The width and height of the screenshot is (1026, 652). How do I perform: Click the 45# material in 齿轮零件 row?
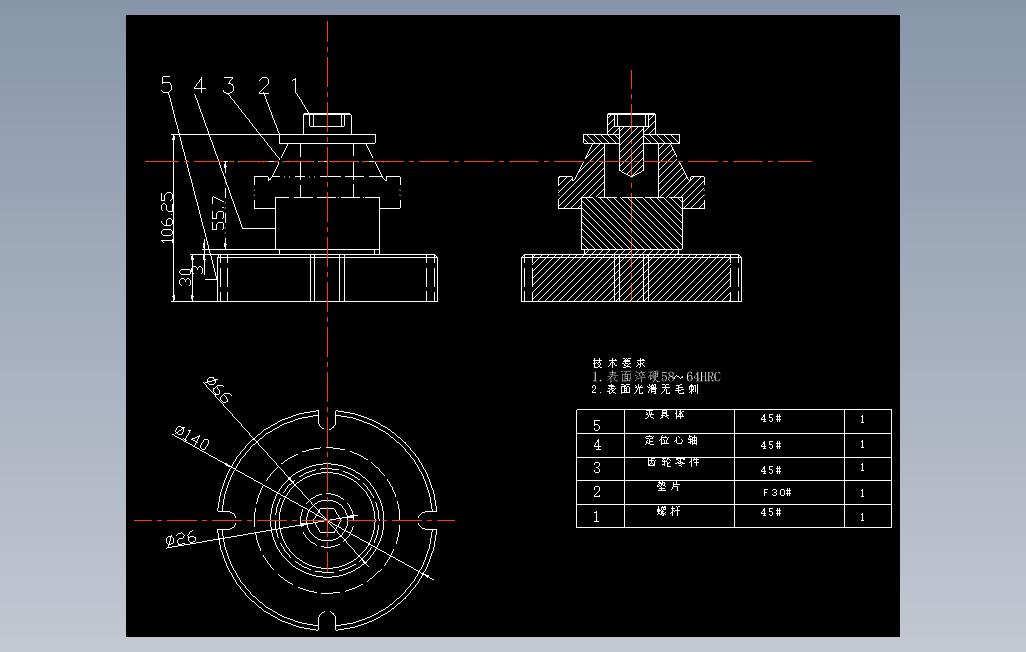[771, 470]
